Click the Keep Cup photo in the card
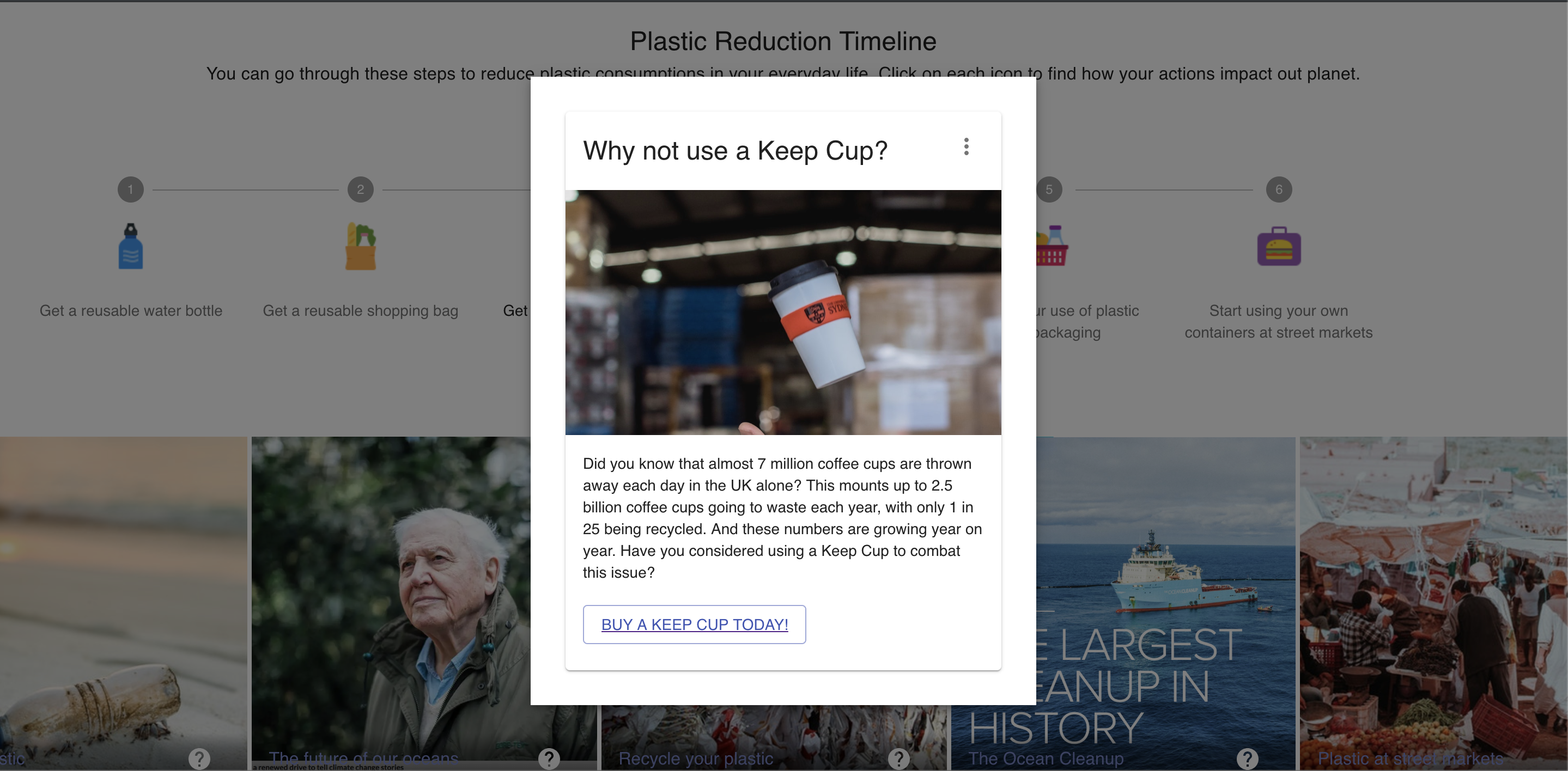The width and height of the screenshot is (1568, 771). [x=783, y=312]
